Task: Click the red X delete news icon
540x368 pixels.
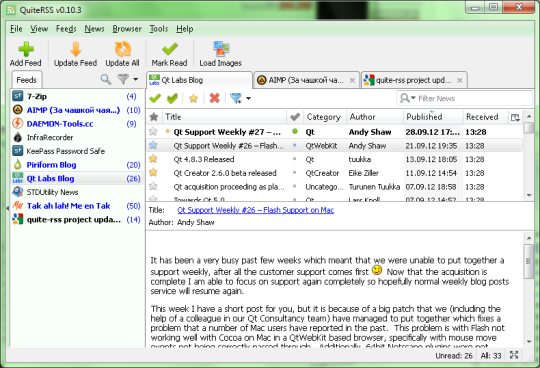Action: click(x=215, y=98)
